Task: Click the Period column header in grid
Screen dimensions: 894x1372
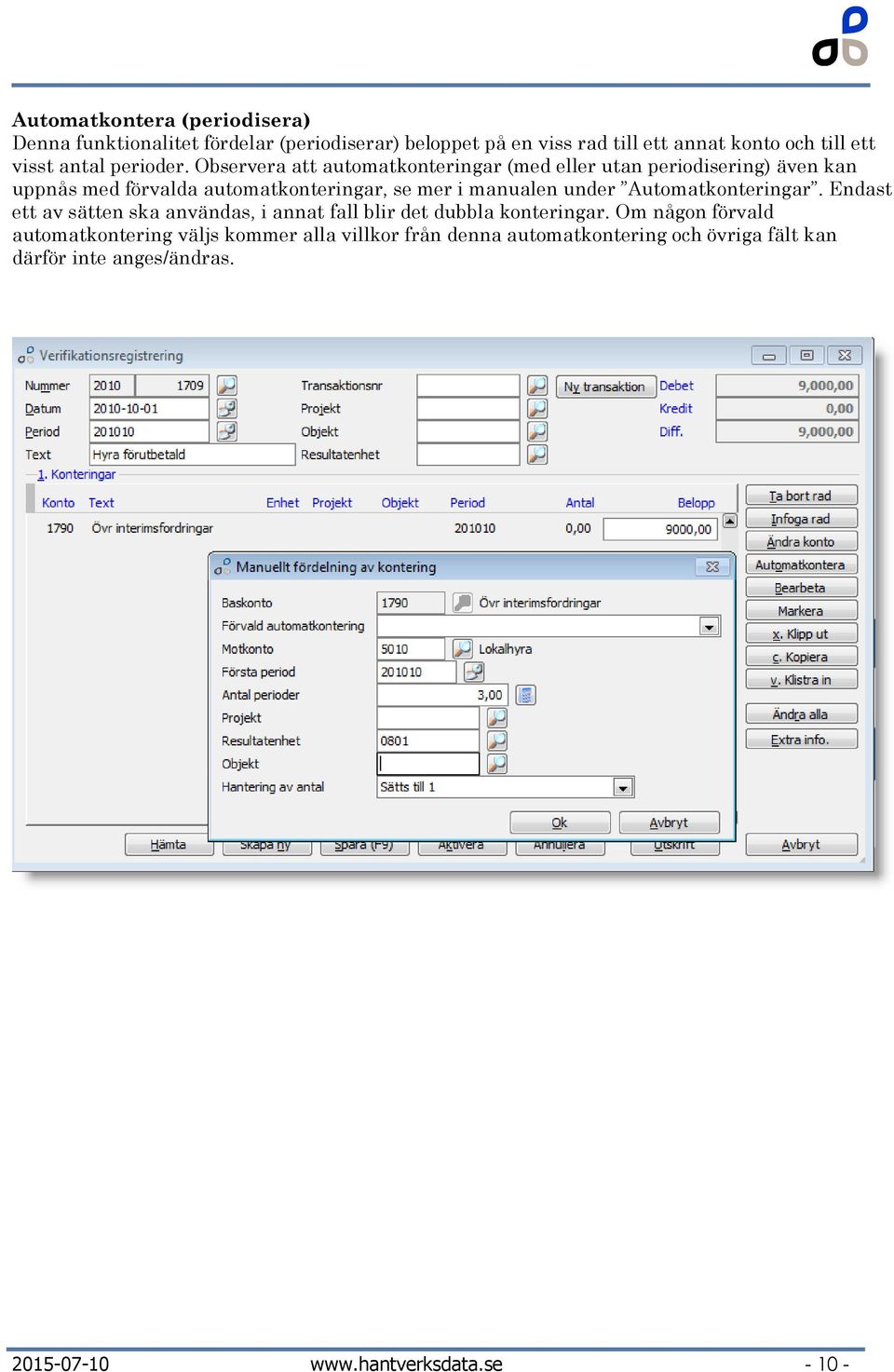Action: point(467,502)
